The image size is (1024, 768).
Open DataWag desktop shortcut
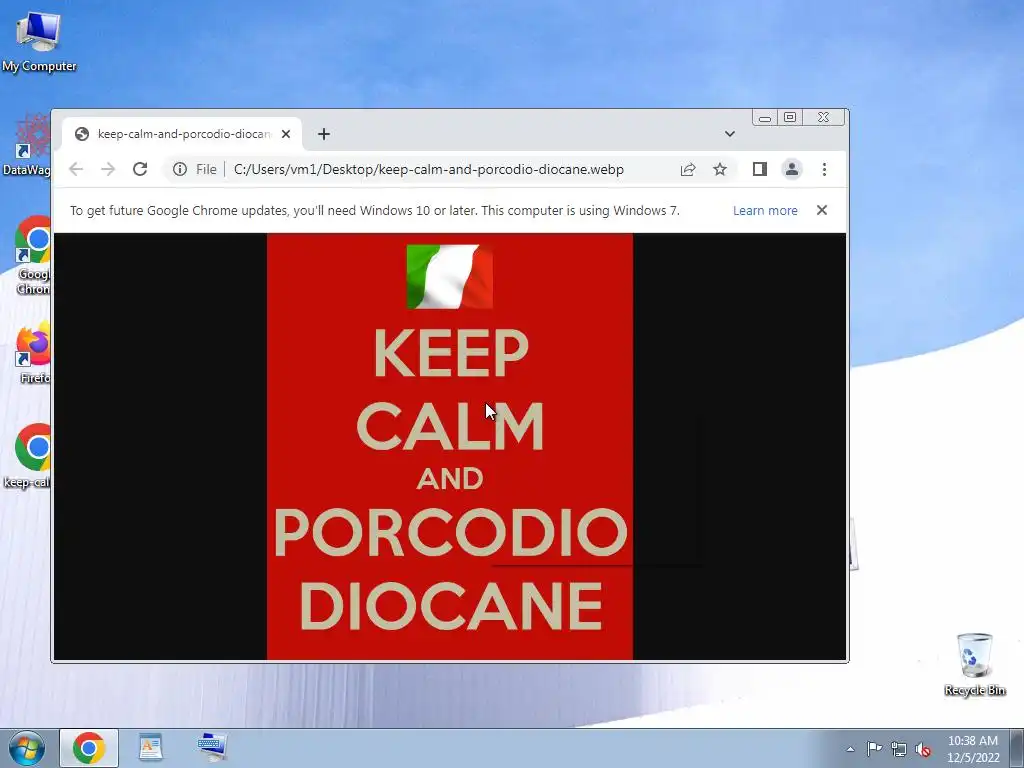26,145
